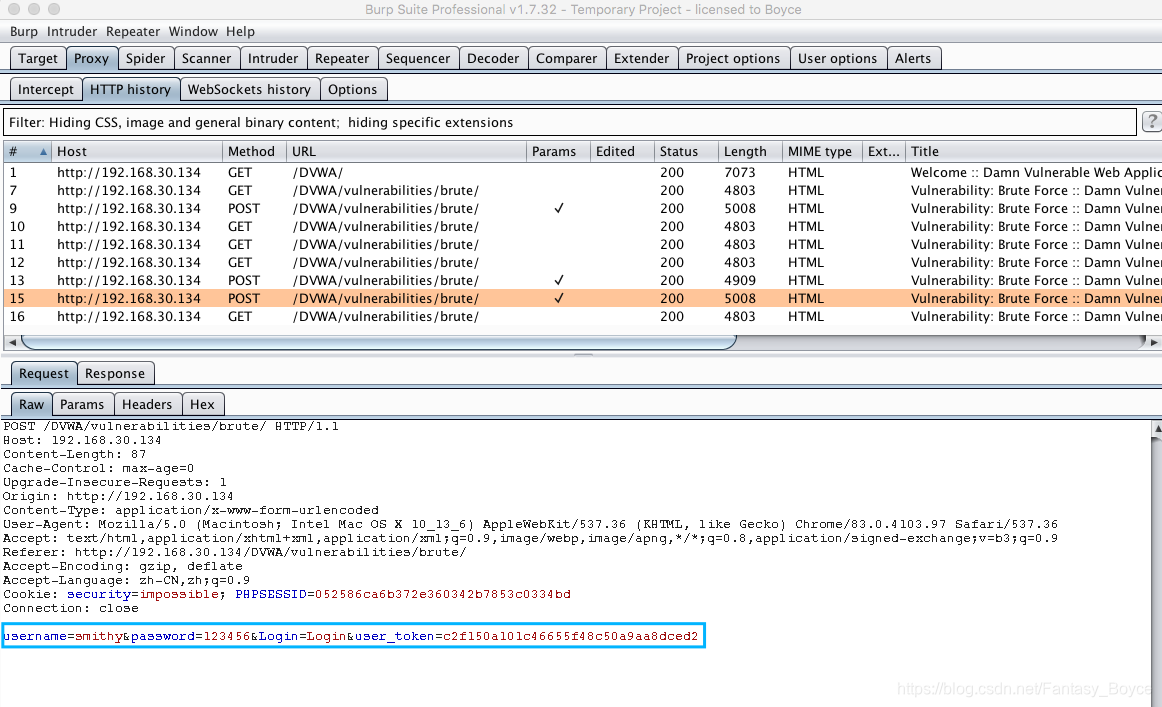Image resolution: width=1162 pixels, height=707 pixels.
Task: Switch to the Response tab
Action: click(115, 374)
